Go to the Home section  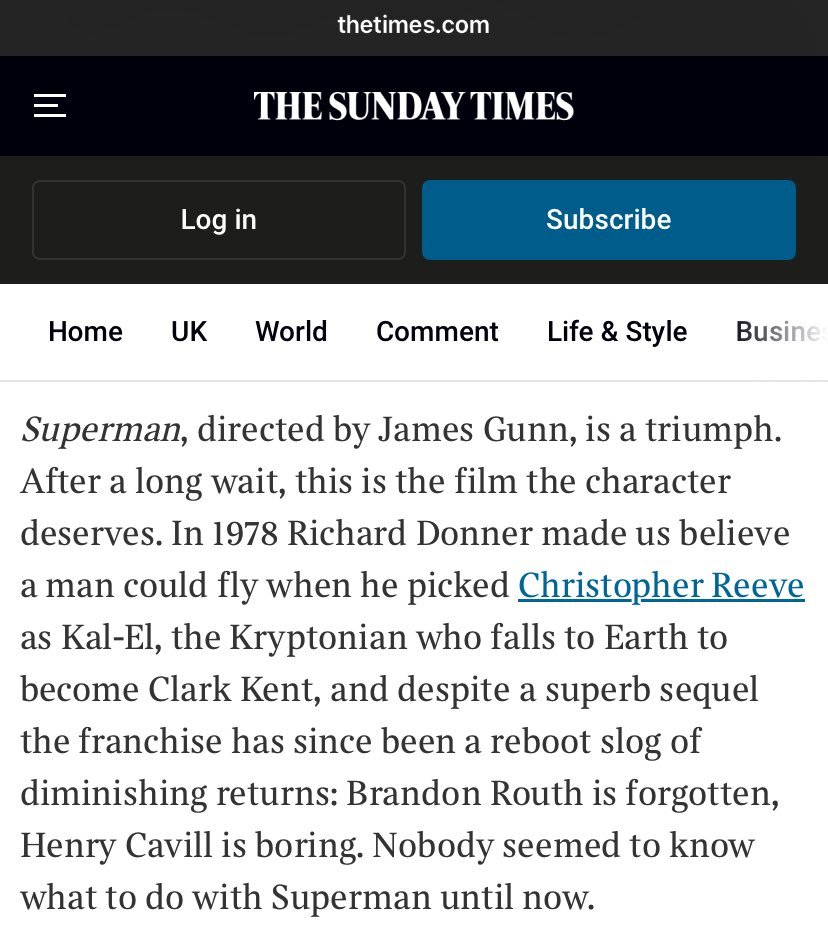click(x=85, y=332)
